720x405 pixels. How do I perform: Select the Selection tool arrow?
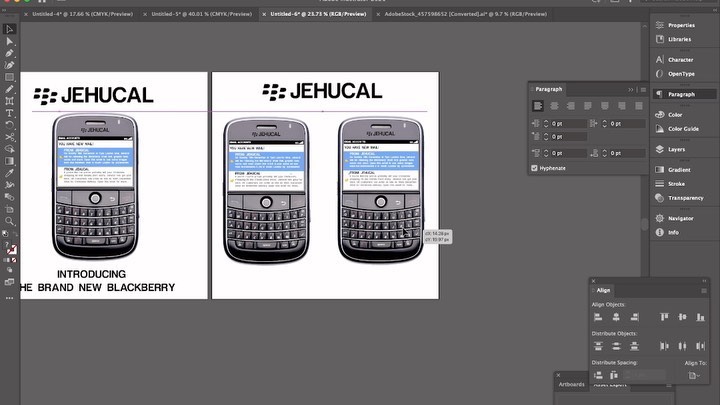9,29
